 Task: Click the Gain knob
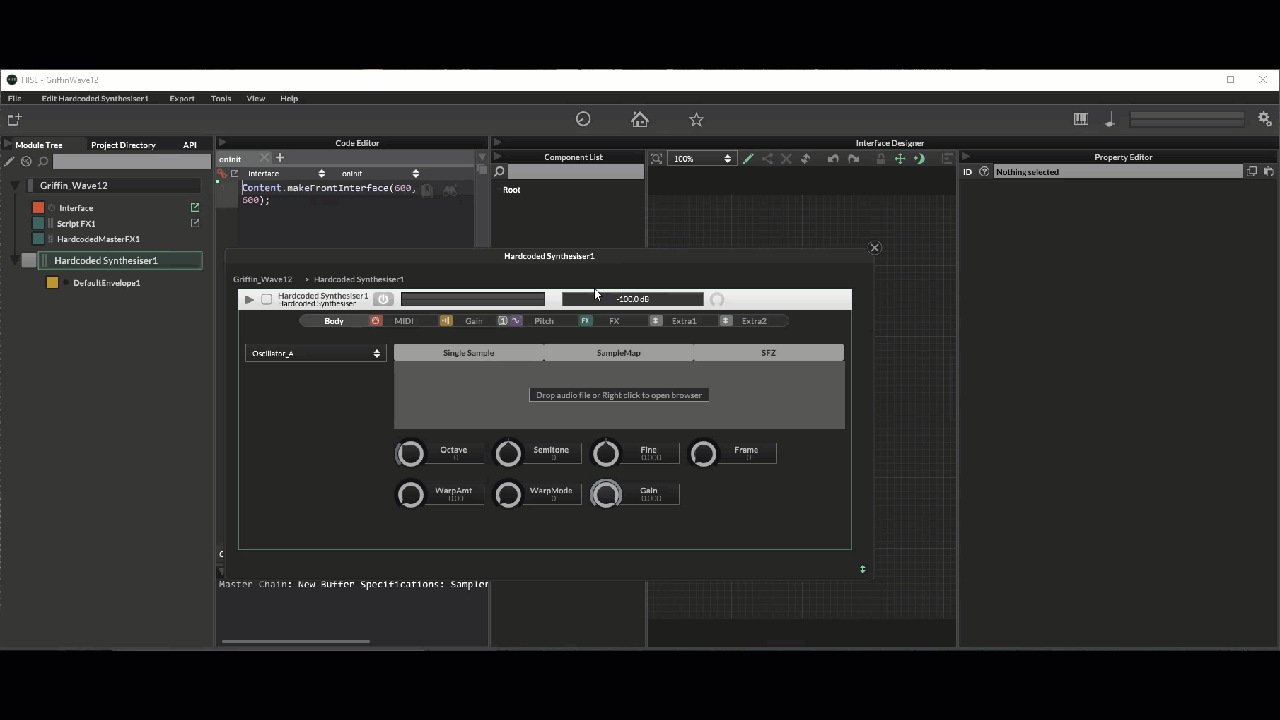(606, 494)
